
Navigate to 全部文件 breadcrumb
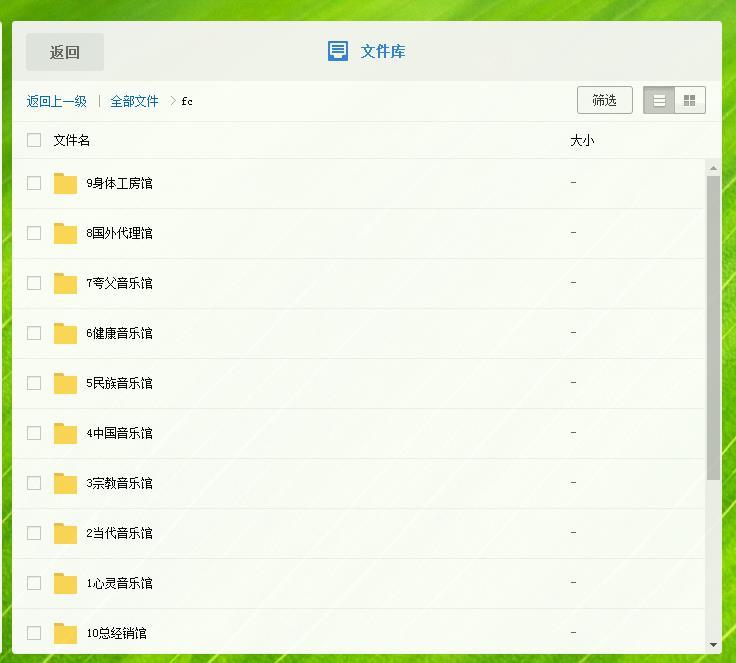[x=134, y=101]
